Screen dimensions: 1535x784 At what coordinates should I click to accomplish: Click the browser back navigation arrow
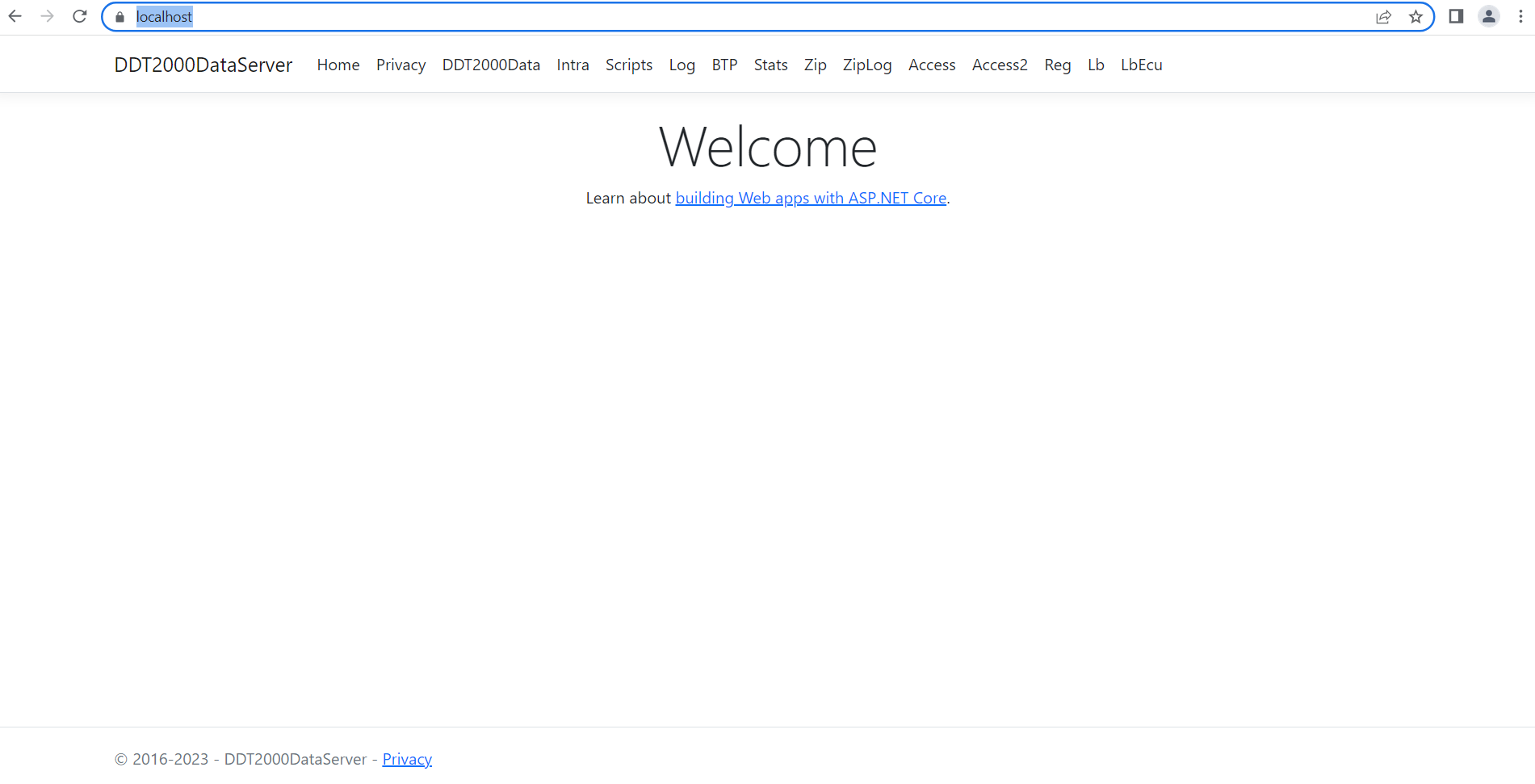point(15,16)
